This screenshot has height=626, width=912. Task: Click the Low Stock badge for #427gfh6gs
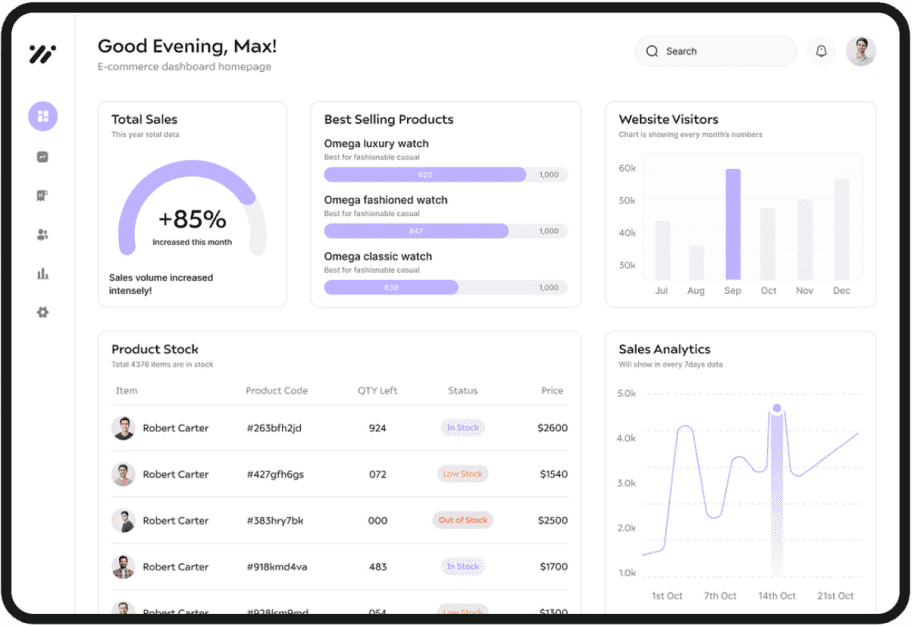pos(462,474)
